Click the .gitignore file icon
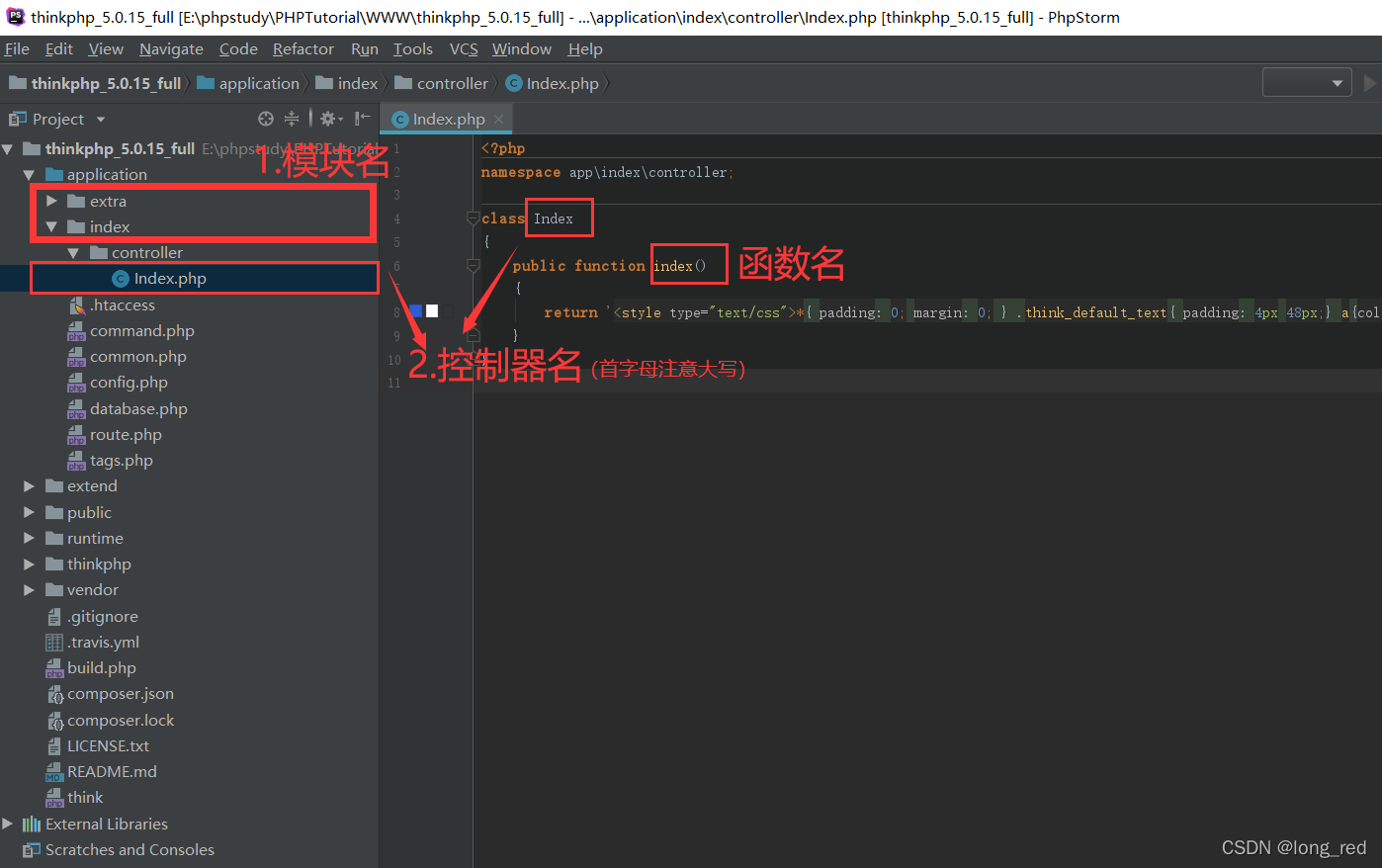 point(54,617)
